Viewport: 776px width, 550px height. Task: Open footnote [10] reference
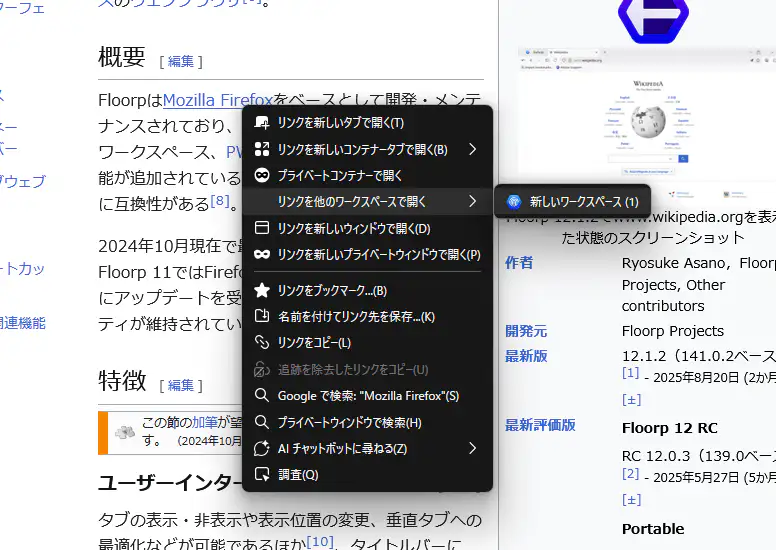pyautogui.click(x=320, y=541)
